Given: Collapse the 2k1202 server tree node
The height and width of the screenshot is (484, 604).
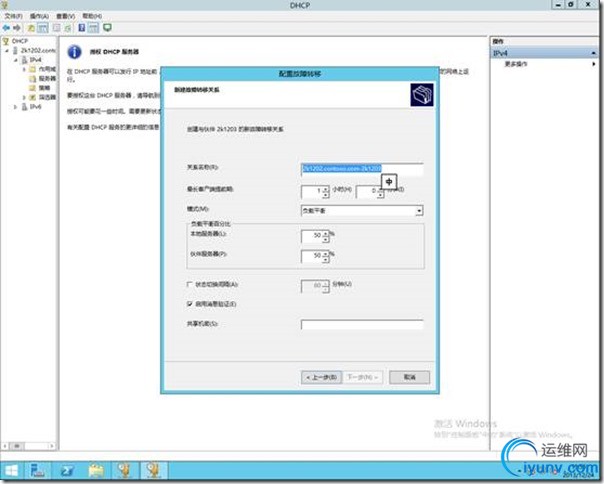Looking at the screenshot, I should coord(7,50).
